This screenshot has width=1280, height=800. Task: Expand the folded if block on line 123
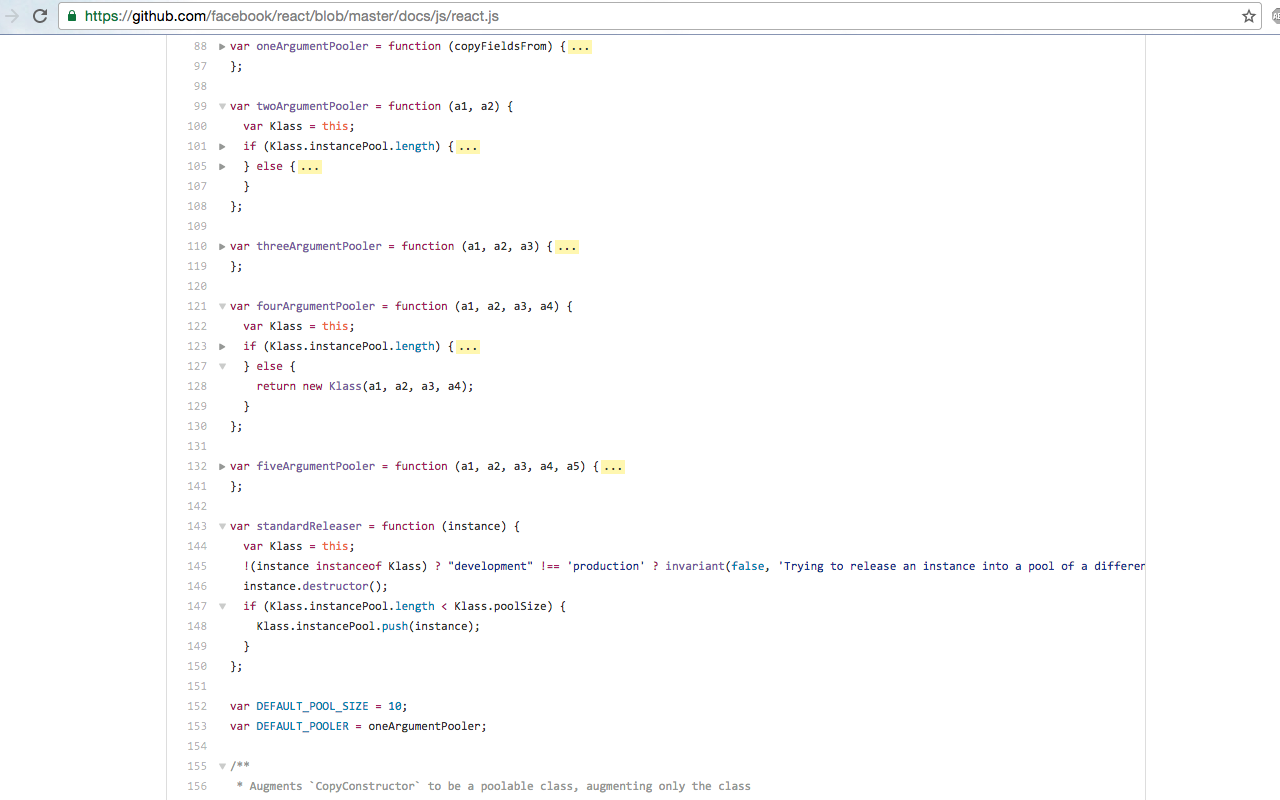coord(222,346)
